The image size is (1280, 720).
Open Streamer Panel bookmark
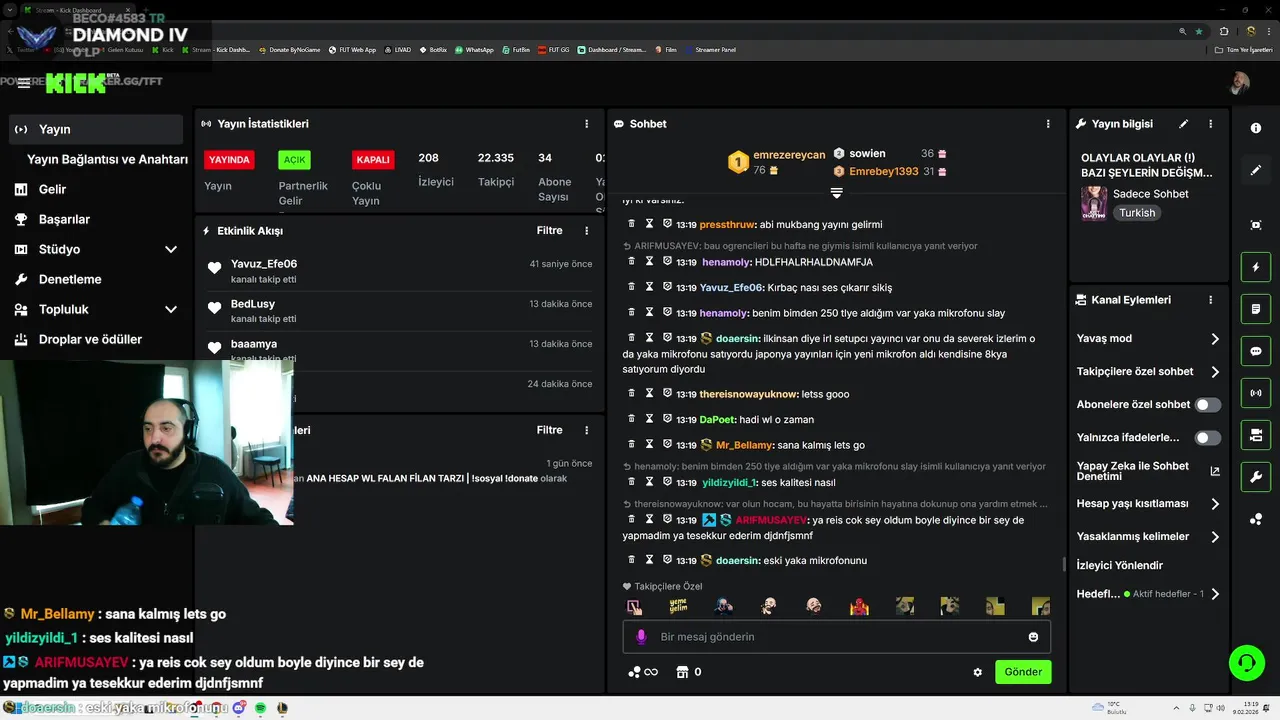(709, 49)
